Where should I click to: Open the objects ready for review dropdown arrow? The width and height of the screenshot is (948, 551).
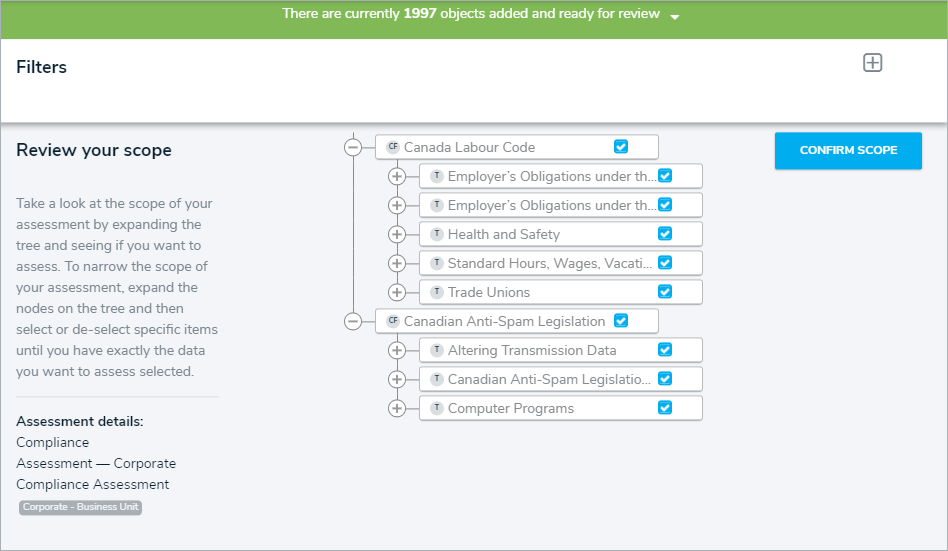[x=675, y=16]
